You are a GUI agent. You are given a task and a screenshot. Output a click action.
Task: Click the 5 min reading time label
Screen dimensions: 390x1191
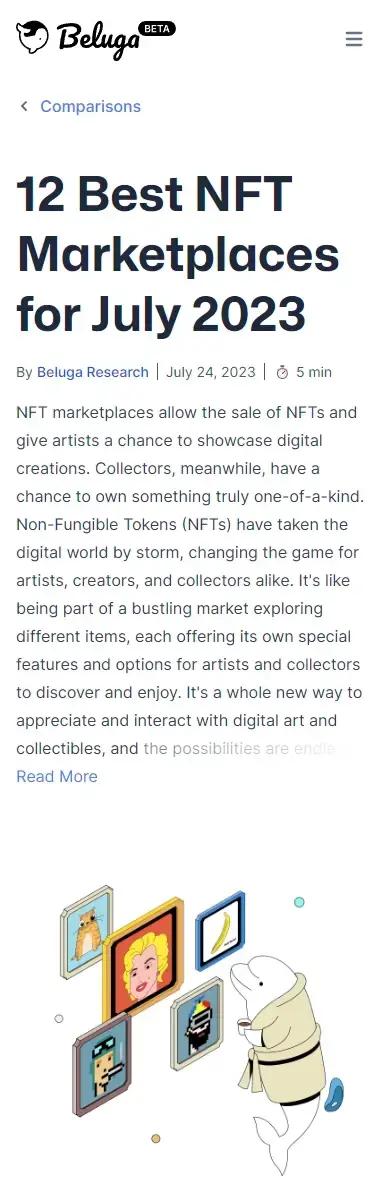[x=314, y=372]
